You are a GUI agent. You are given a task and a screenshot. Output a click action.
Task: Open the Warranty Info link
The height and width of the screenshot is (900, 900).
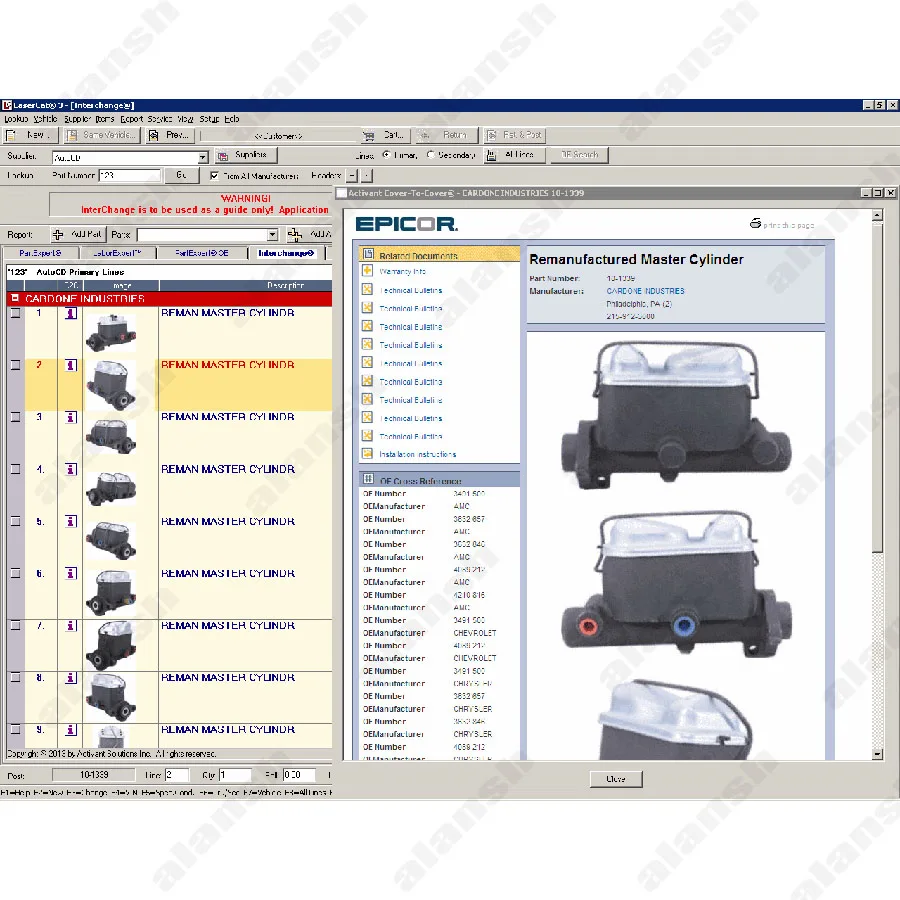[402, 271]
